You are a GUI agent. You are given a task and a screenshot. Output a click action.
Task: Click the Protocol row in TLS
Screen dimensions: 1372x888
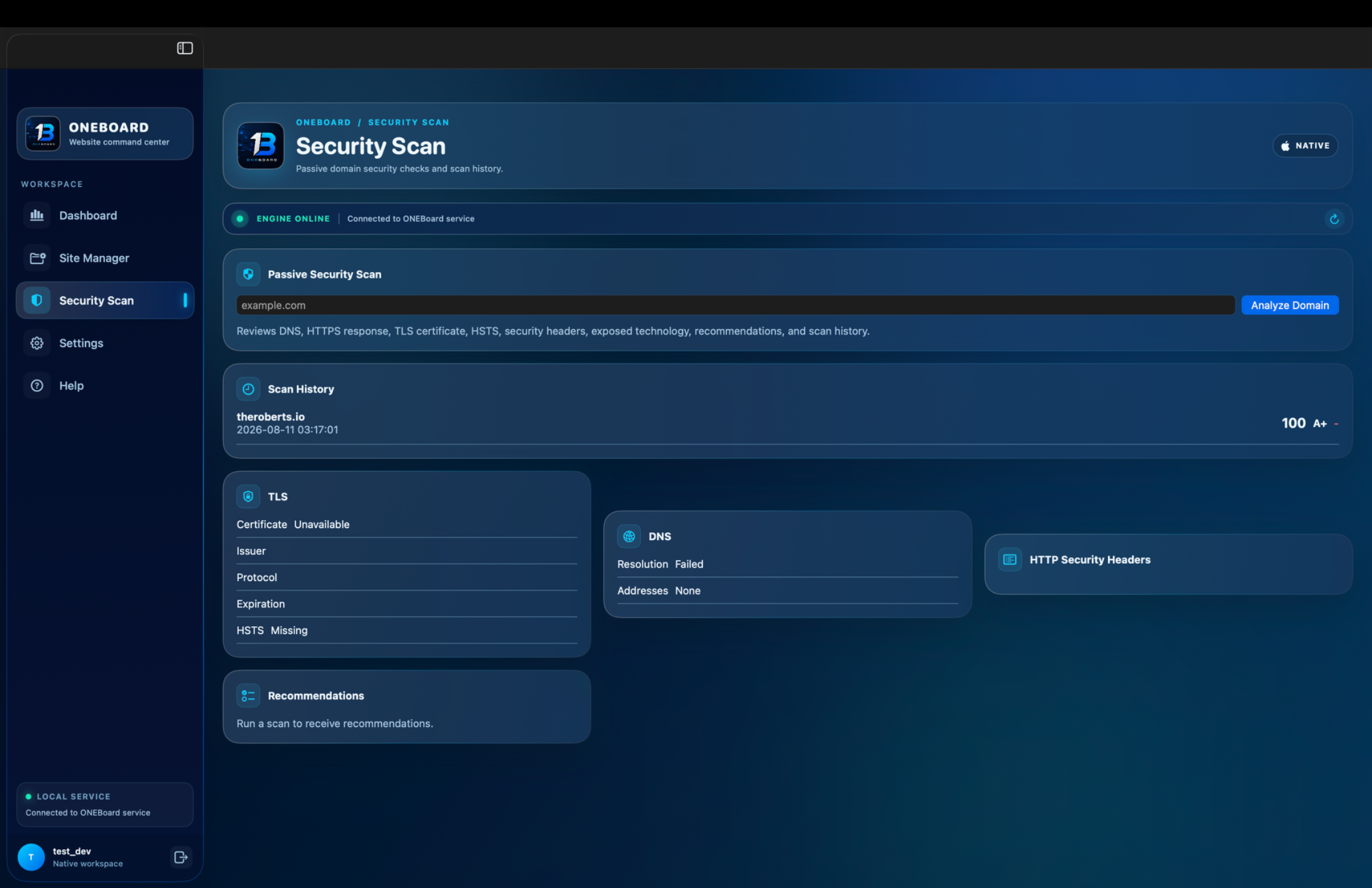(407, 578)
